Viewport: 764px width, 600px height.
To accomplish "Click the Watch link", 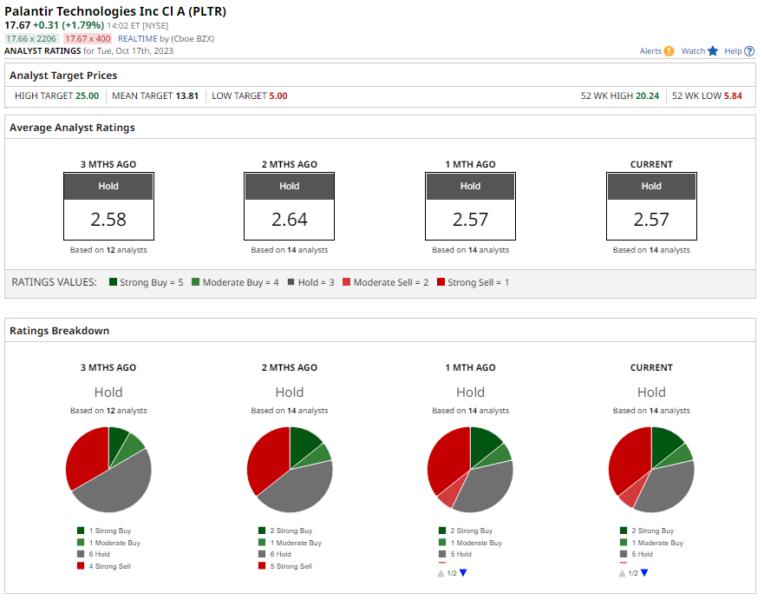I will [693, 51].
